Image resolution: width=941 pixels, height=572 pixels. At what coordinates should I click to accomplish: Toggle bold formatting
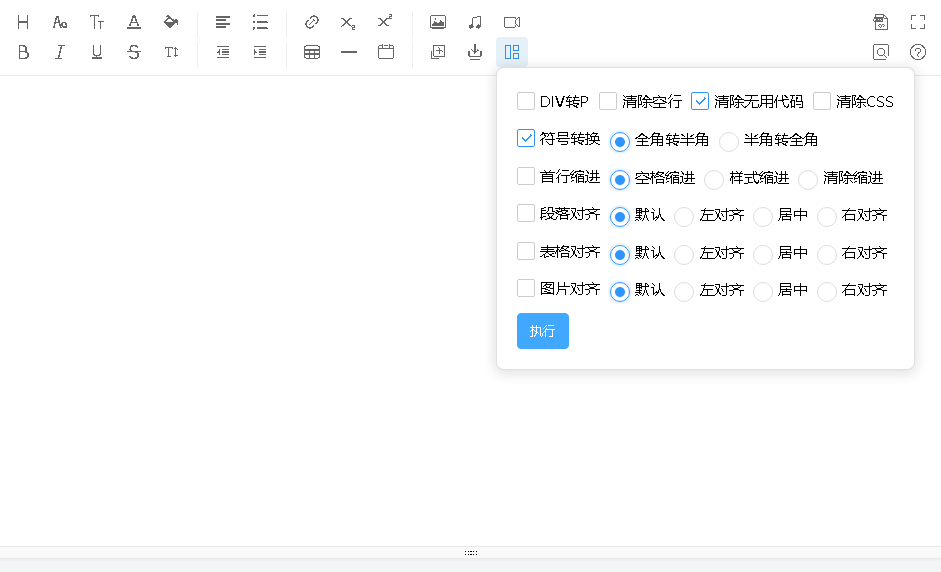[23, 52]
